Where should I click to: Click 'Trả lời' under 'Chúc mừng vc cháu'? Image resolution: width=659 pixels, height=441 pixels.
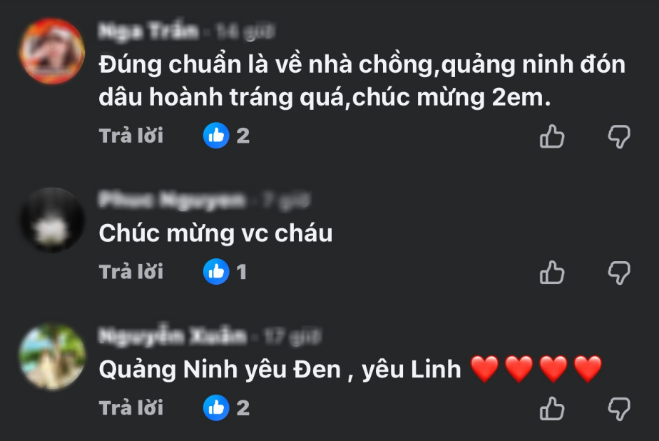click(131, 272)
